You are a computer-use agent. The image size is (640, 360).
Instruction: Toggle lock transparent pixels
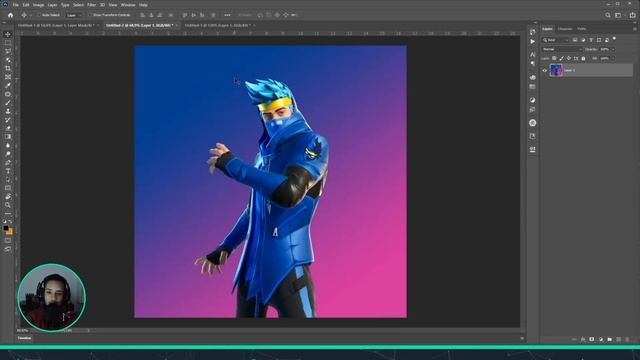554,58
